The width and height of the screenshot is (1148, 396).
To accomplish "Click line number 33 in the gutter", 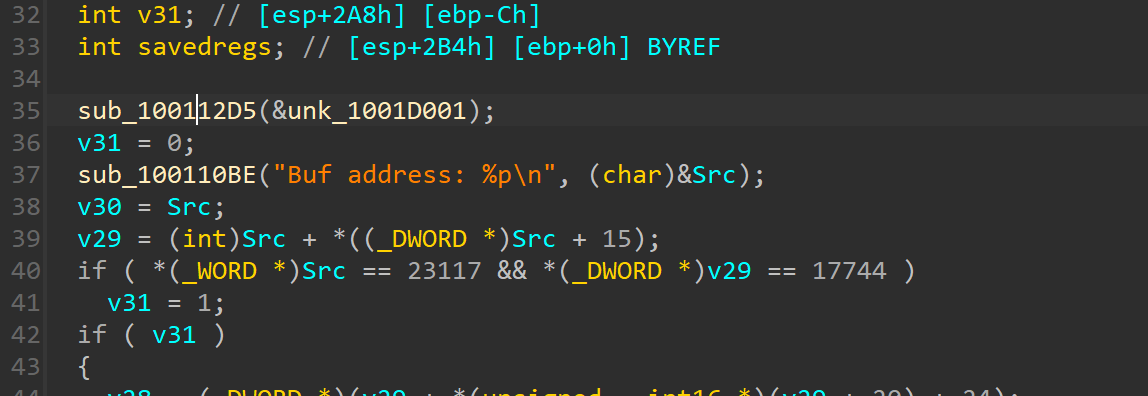I will coord(26,48).
